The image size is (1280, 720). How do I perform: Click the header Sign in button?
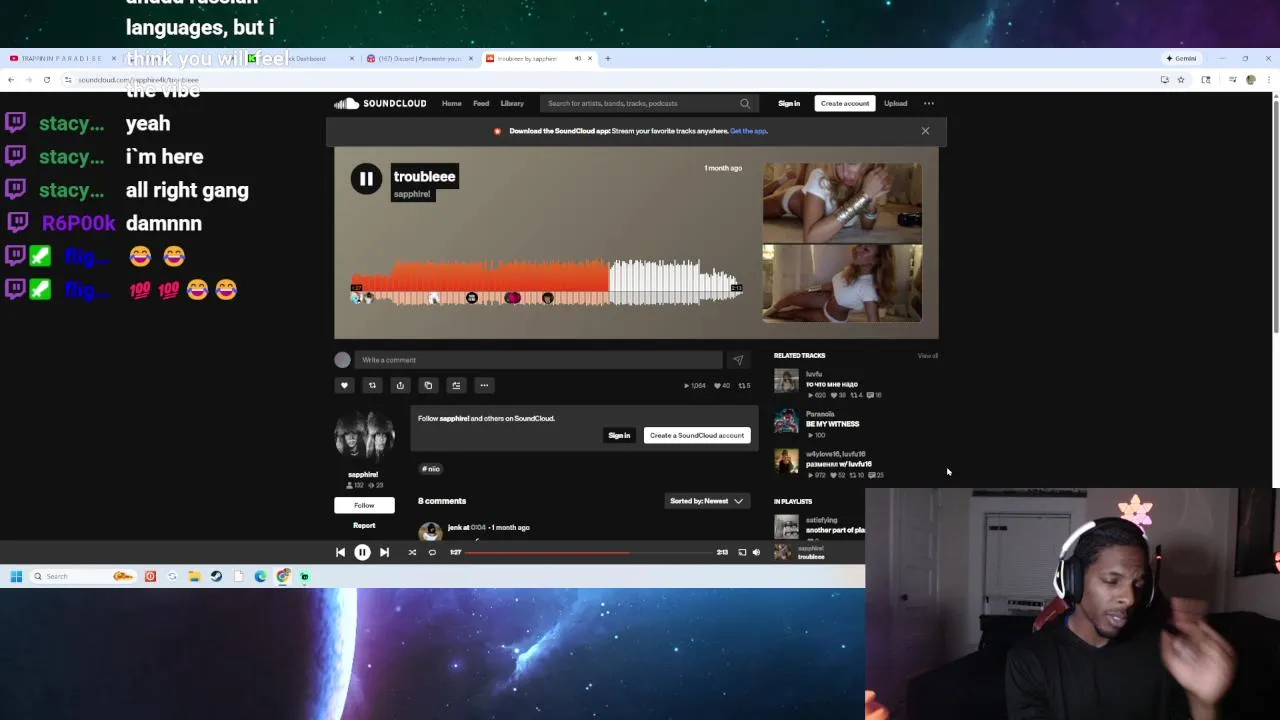(x=789, y=103)
